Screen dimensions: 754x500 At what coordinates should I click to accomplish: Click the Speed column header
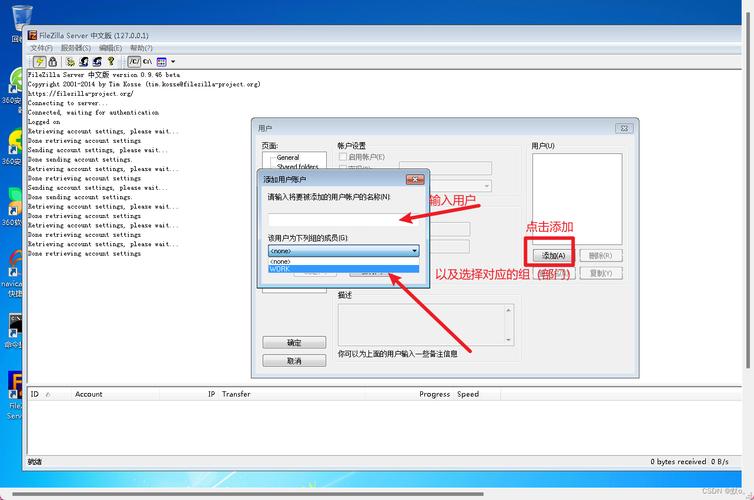pos(468,394)
